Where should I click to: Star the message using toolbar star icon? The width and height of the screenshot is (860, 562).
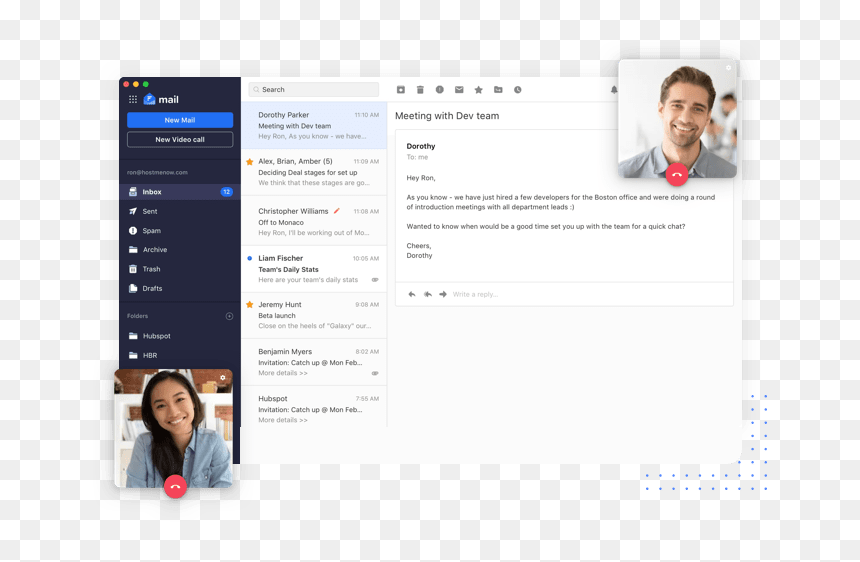[479, 89]
